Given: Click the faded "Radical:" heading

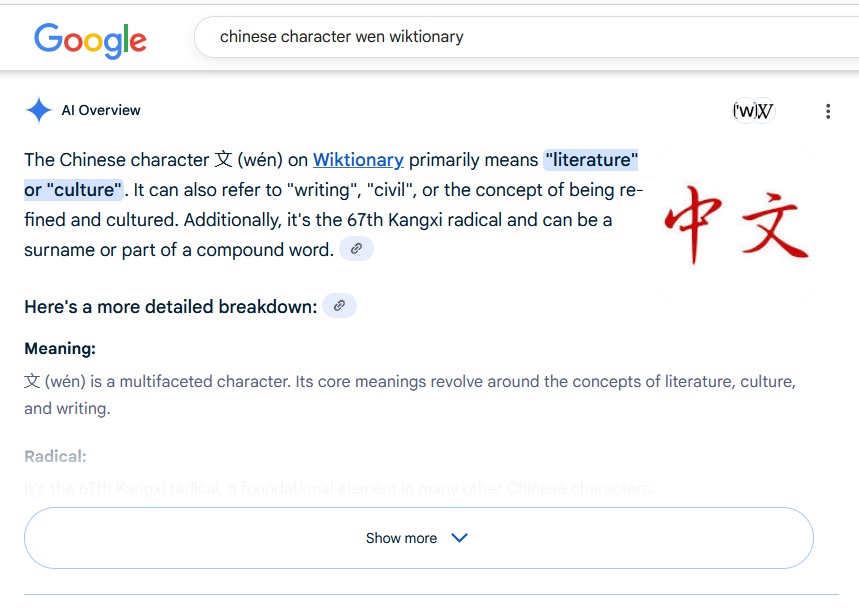Looking at the screenshot, I should point(55,457).
